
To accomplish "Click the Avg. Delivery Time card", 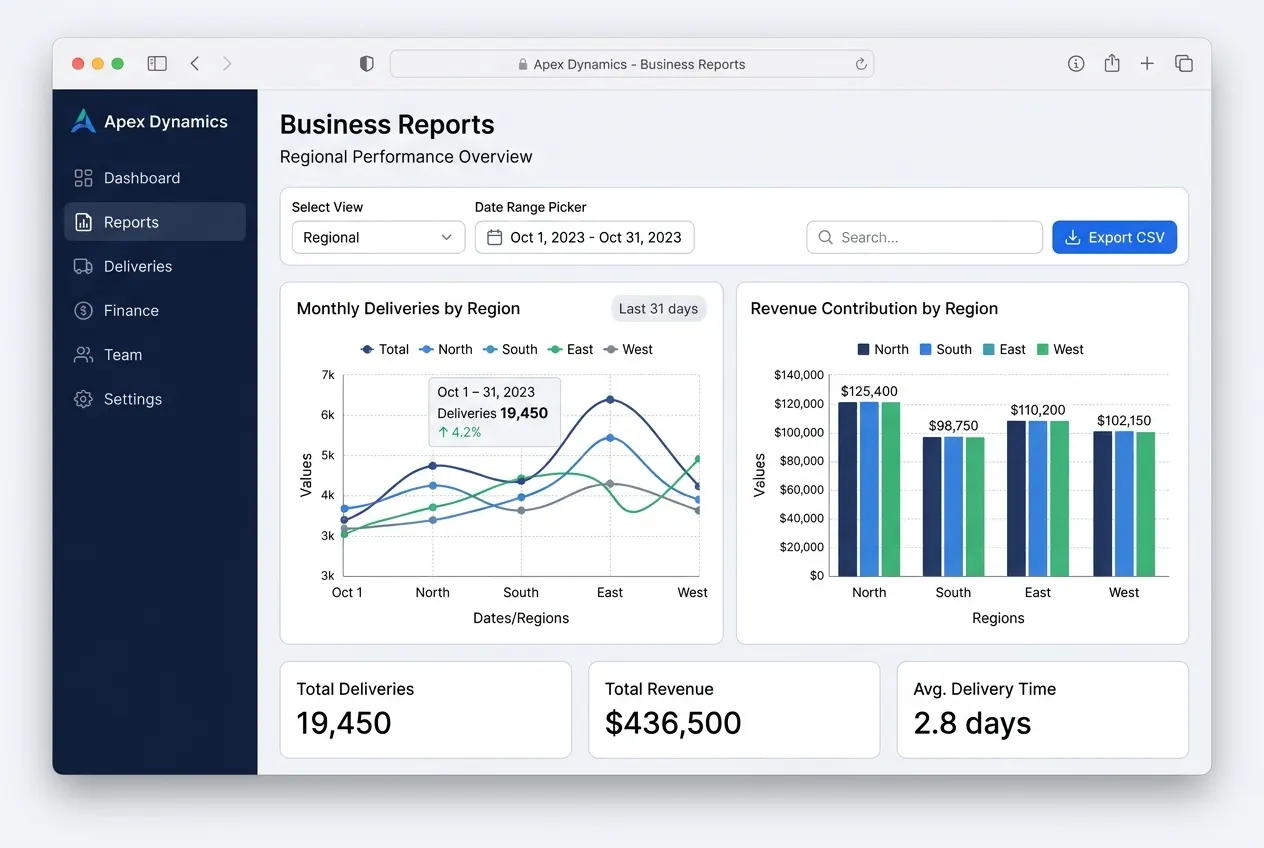I will [x=1042, y=709].
